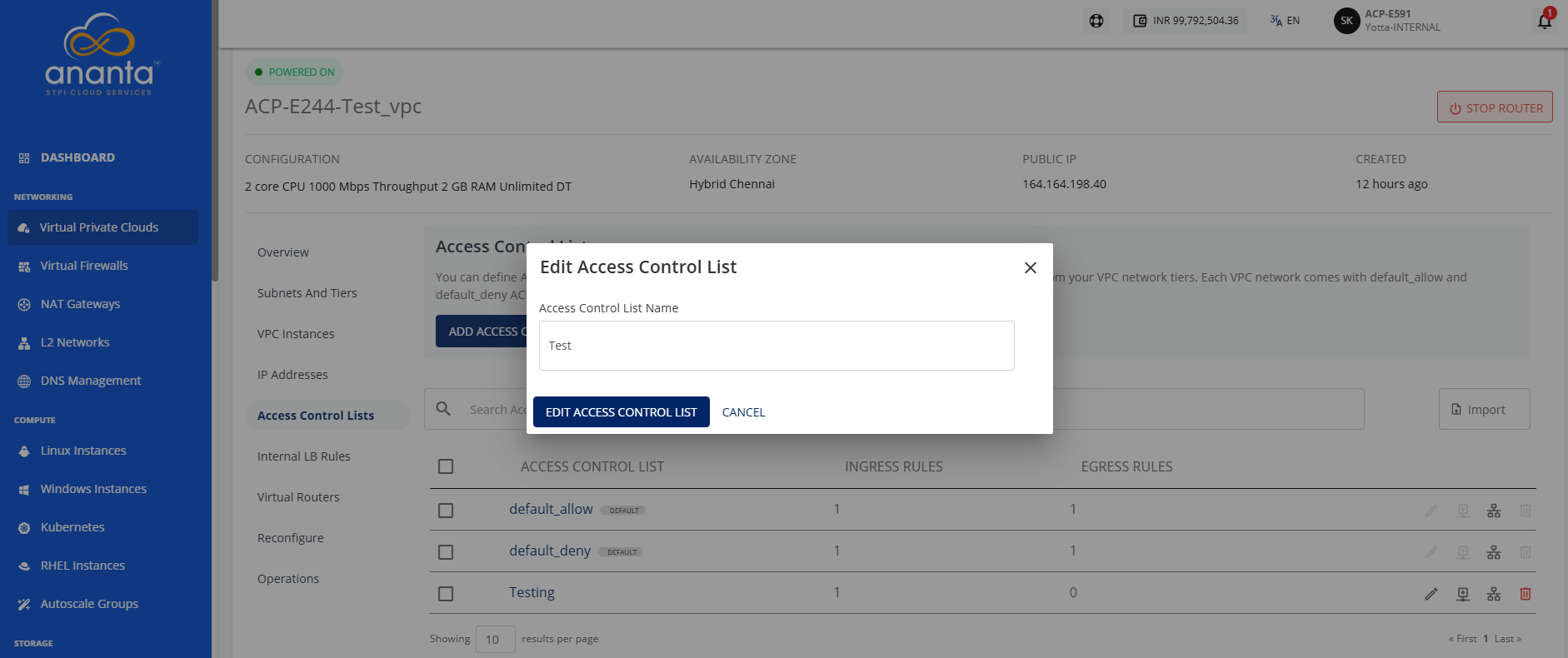
Task: Select the Access Control Lists tab
Action: tap(327, 416)
